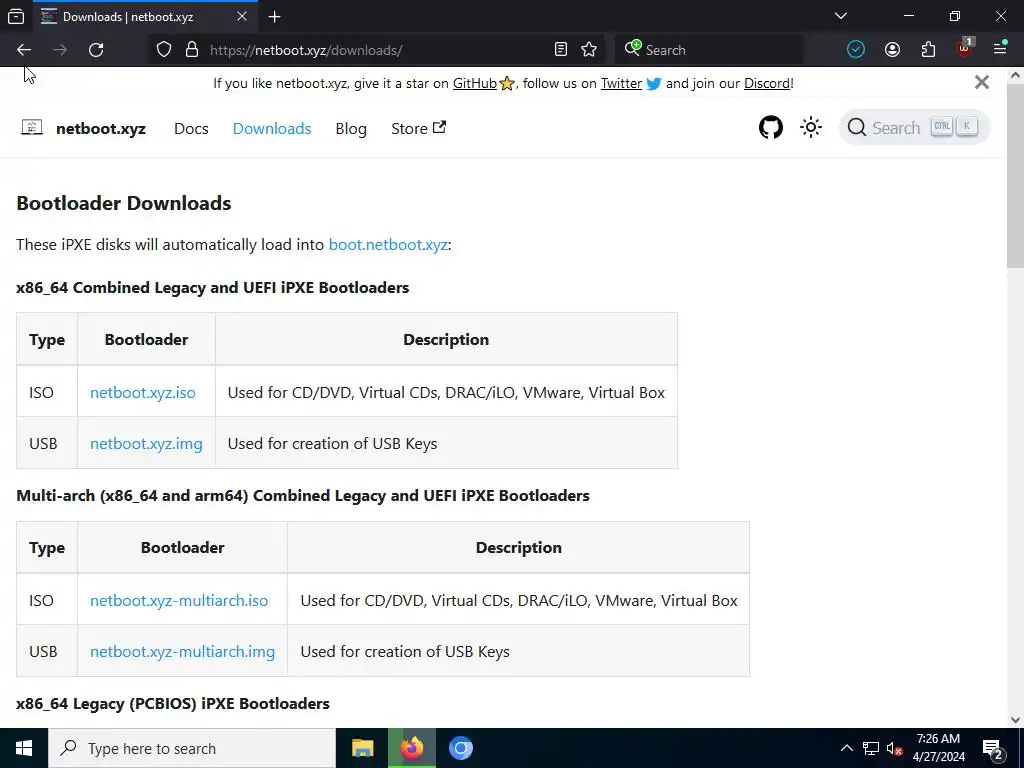Bookmark this page with the star icon
The image size is (1024, 768).
[589, 50]
